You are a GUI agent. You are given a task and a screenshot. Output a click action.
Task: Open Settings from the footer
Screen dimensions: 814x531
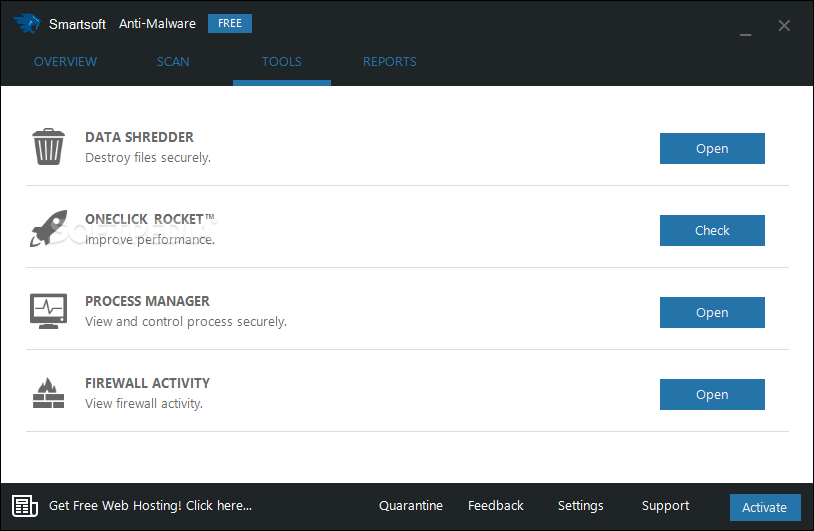(x=580, y=506)
